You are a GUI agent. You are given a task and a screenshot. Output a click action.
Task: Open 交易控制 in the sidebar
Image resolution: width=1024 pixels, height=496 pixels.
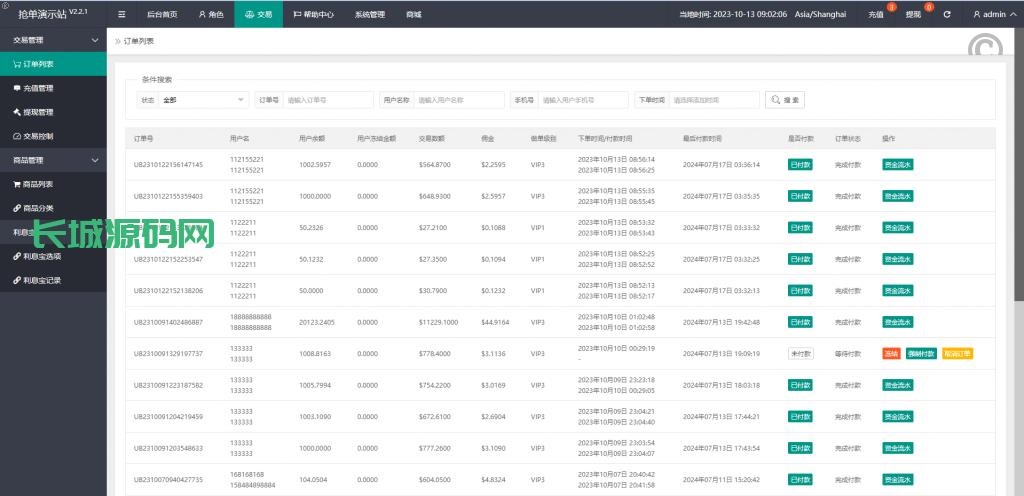pyautogui.click(x=38, y=136)
